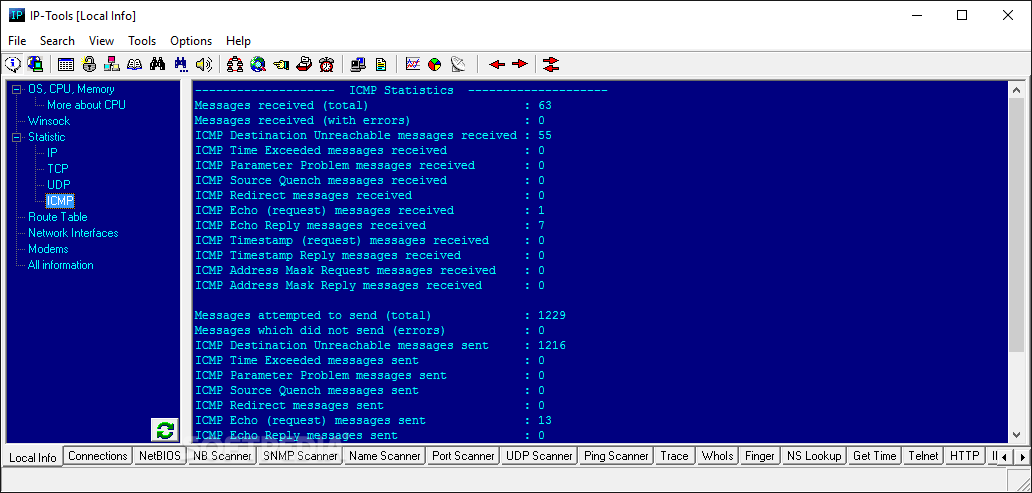Click the networked computers SNMP Scanner icon

point(112,64)
